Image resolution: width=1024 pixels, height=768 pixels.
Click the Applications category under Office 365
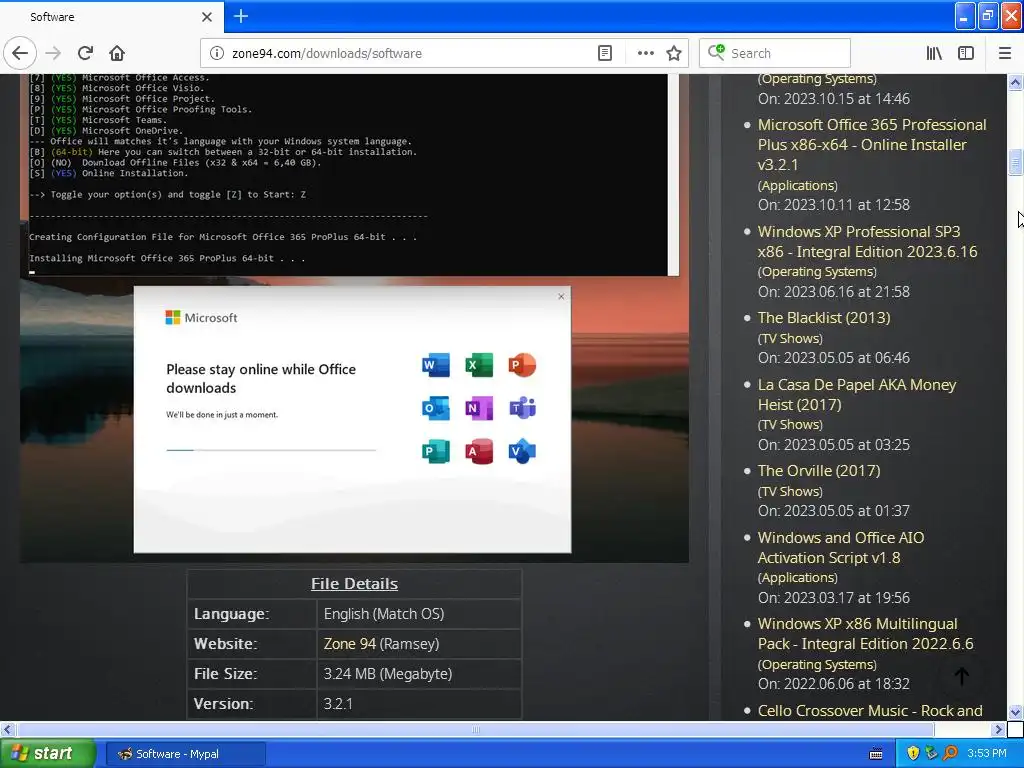pyautogui.click(x=797, y=185)
